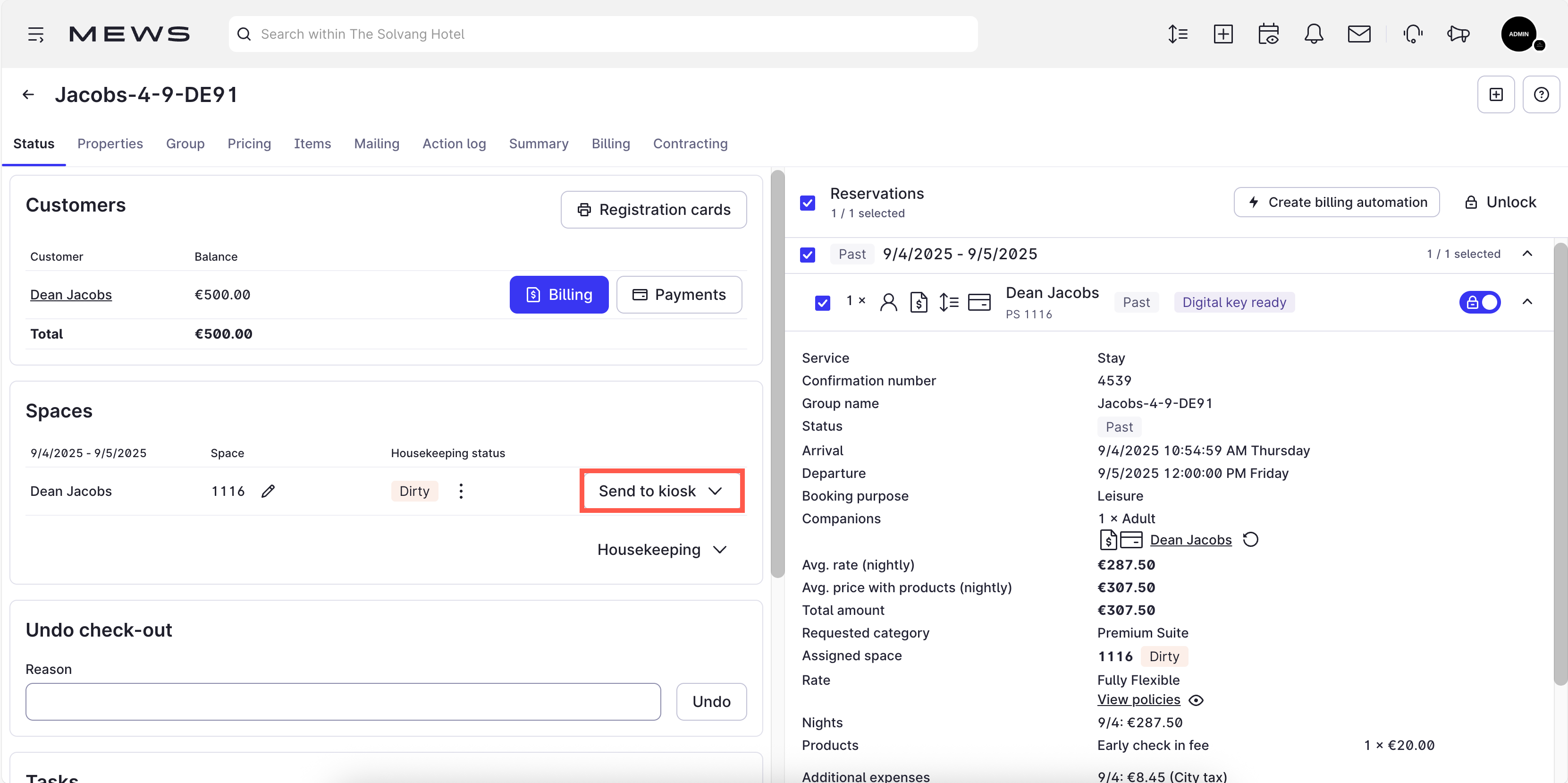This screenshot has width=1568, height=783.
Task: Open the calendar view icon
Action: coord(1269,34)
